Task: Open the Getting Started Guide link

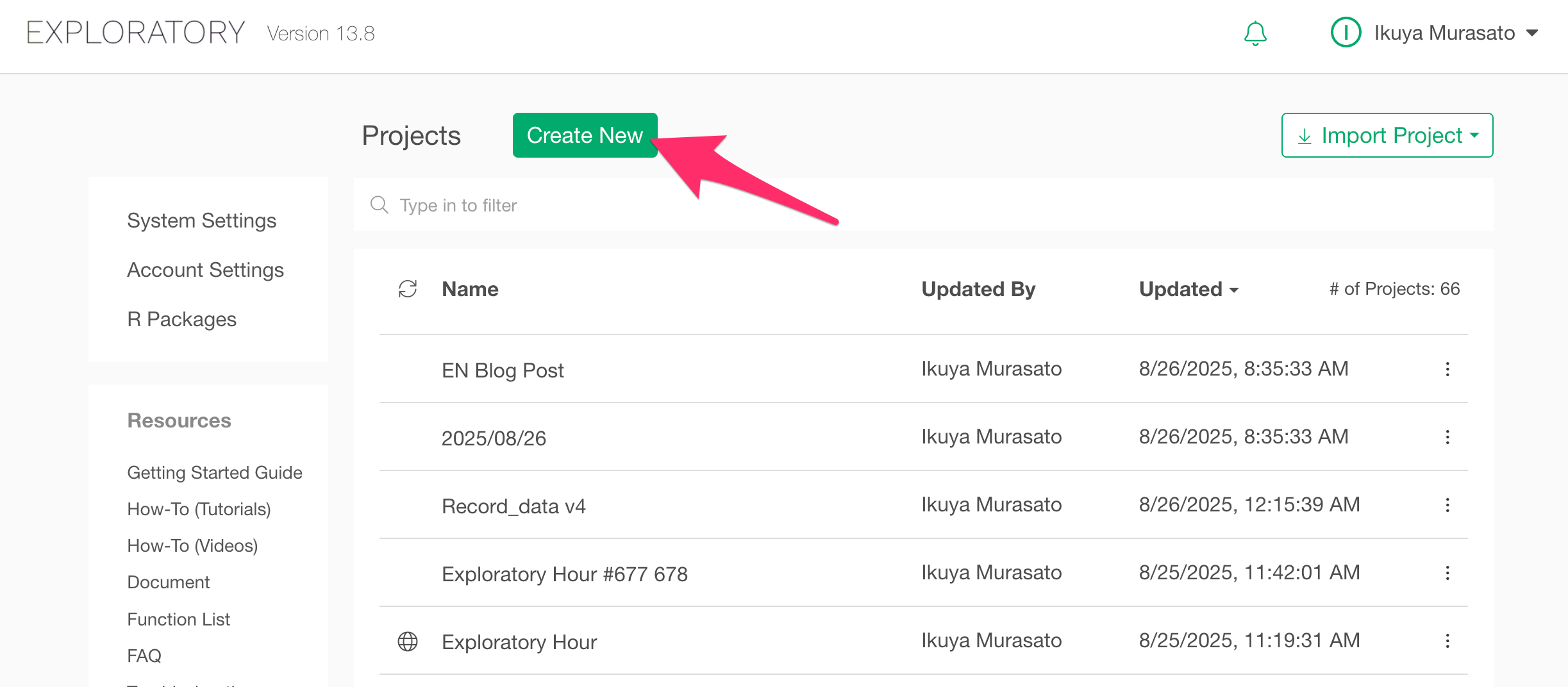Action: [214, 472]
